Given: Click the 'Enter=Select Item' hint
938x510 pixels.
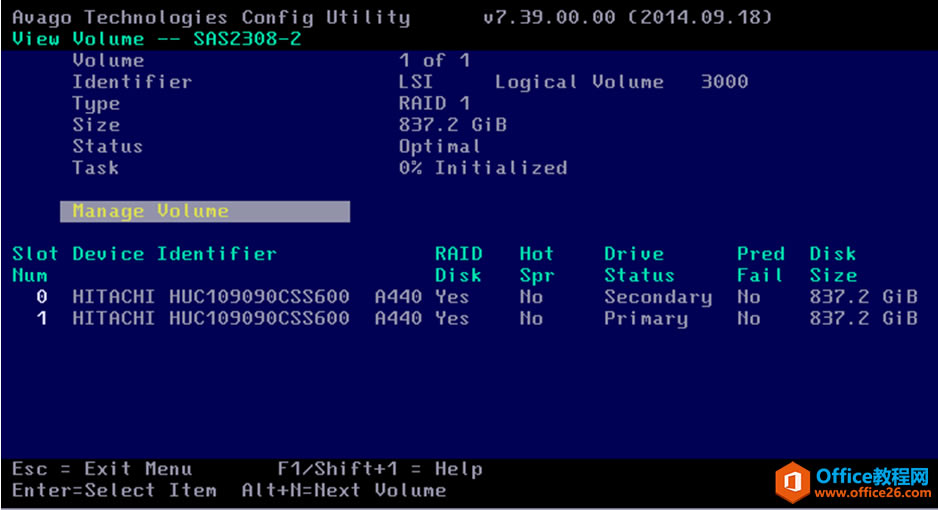Looking at the screenshot, I should [x=114, y=491].
